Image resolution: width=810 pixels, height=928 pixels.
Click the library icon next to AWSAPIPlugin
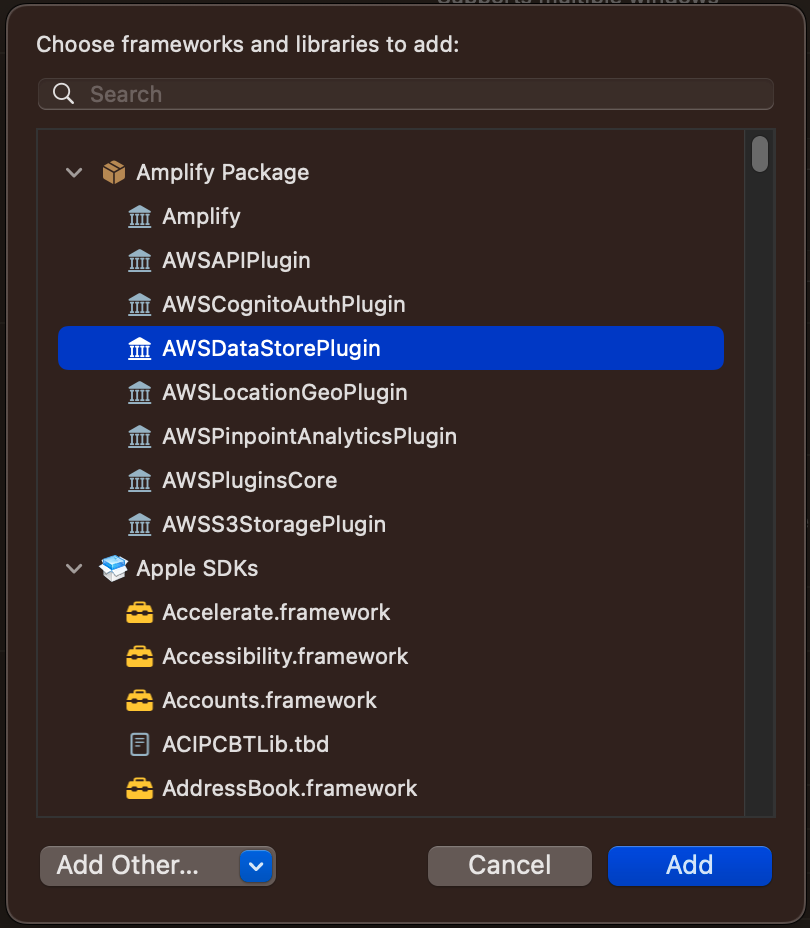click(x=140, y=260)
